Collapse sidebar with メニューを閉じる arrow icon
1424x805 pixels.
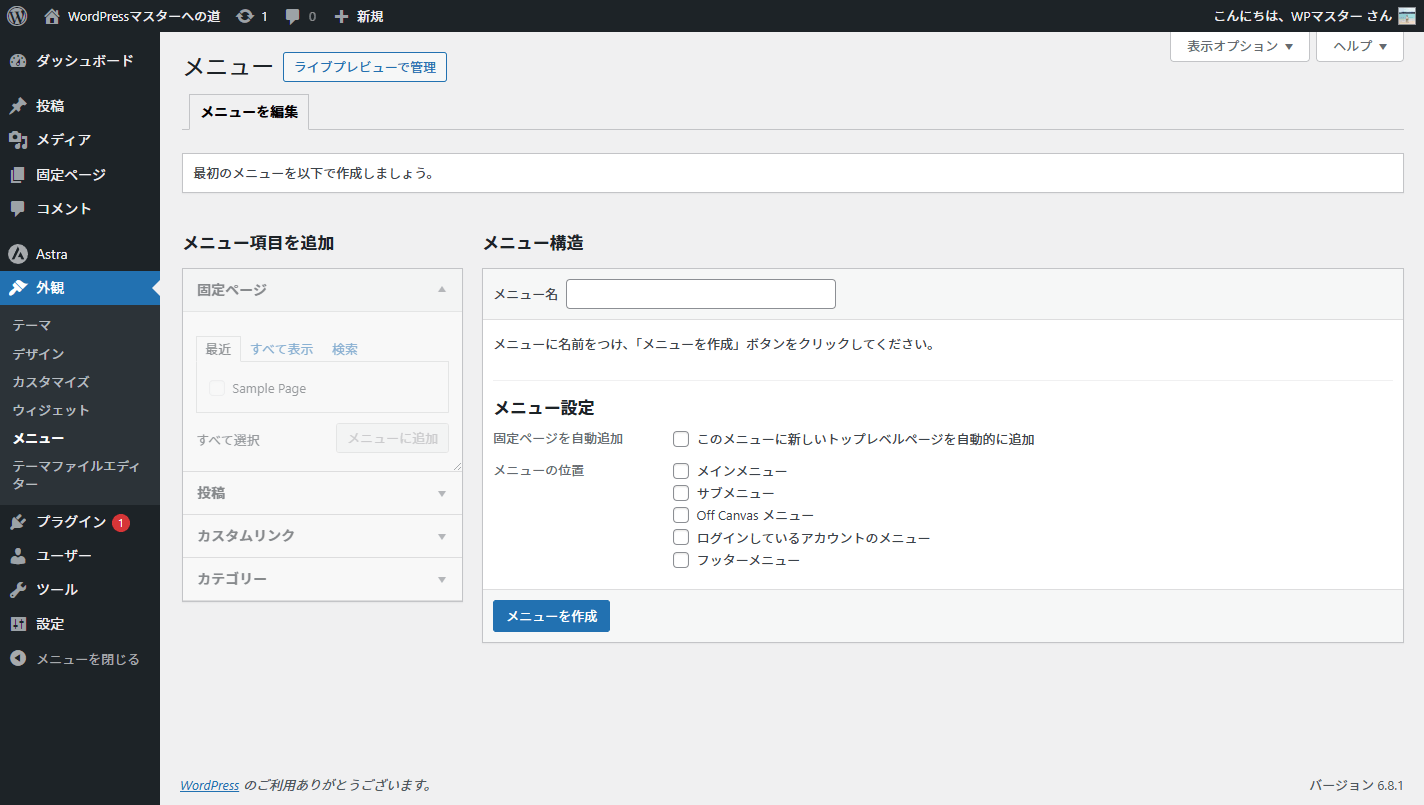tap(18, 659)
